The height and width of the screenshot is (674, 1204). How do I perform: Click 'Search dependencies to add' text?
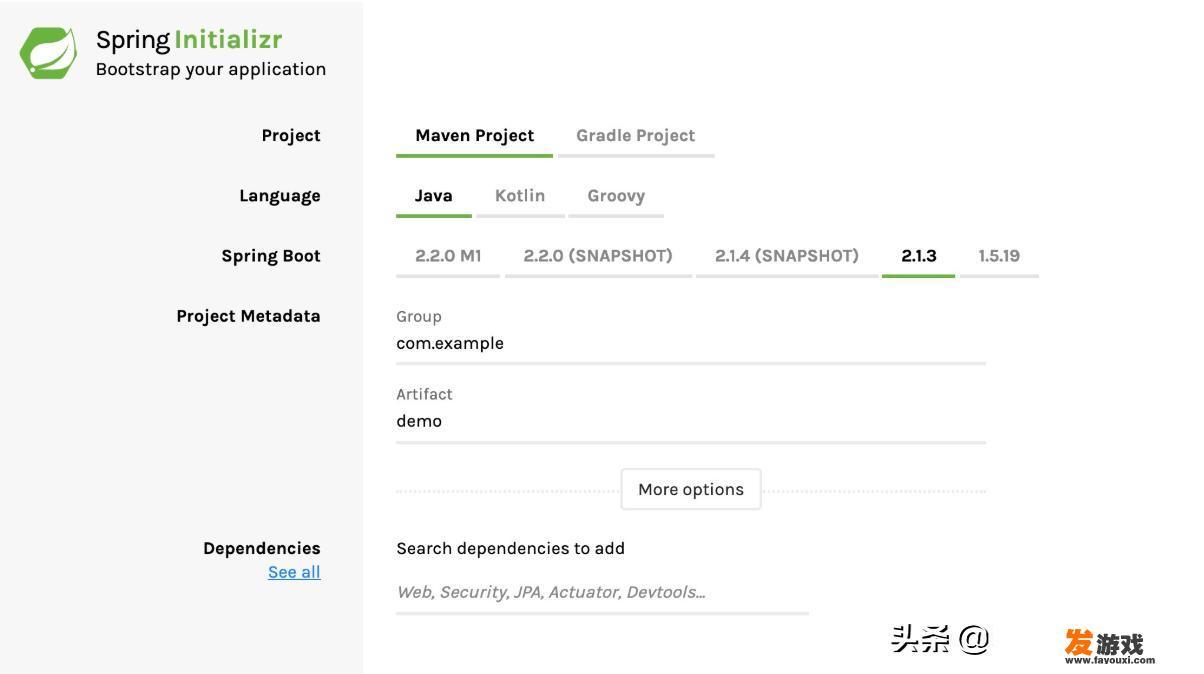(x=510, y=548)
